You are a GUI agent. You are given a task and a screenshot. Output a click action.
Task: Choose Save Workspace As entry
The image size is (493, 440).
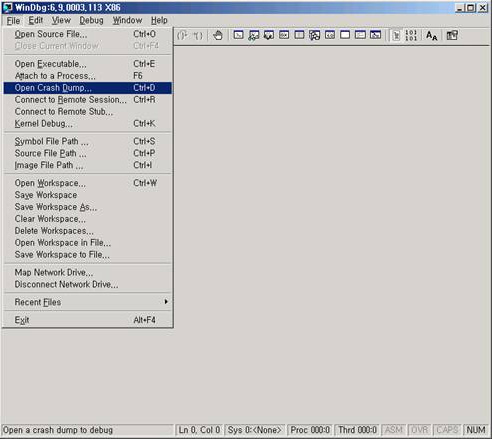88,207
